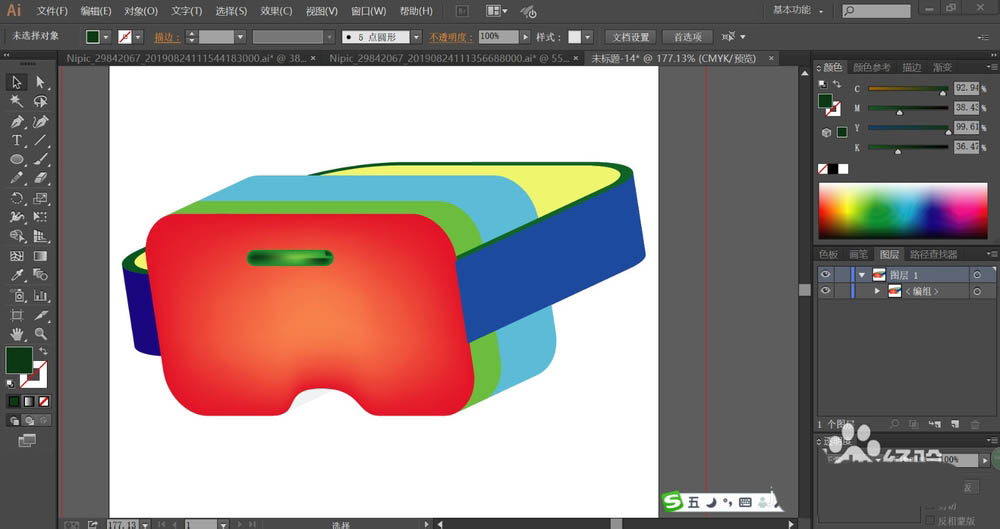1000x529 pixels.
Task: Click the Change Screen Mode icon
Action: [27, 440]
